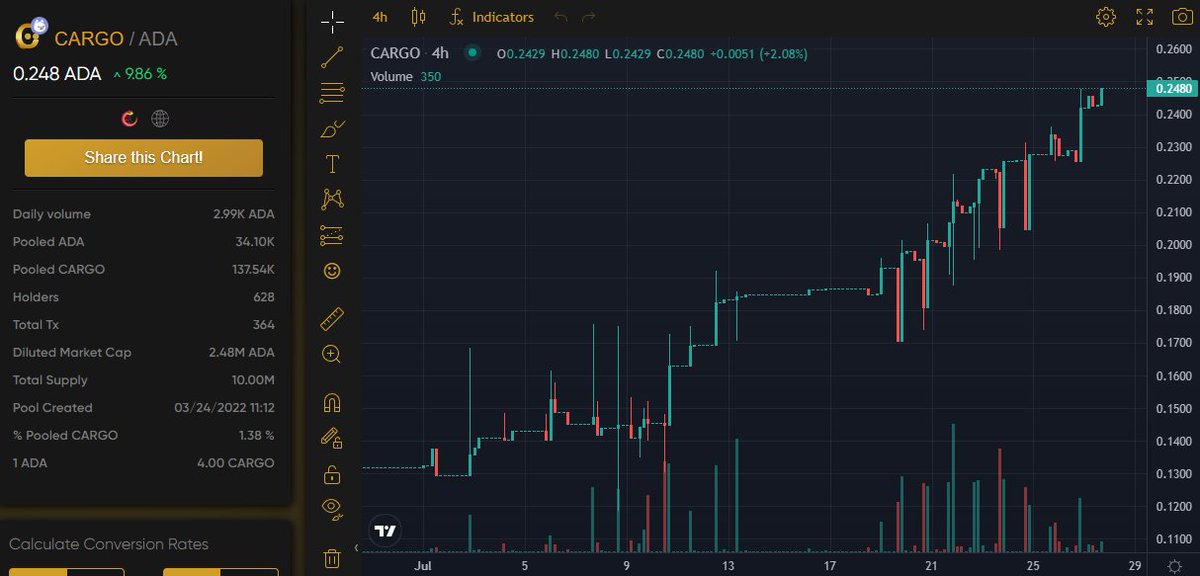
Task: Select the trend line drawing tool
Action: point(332,57)
